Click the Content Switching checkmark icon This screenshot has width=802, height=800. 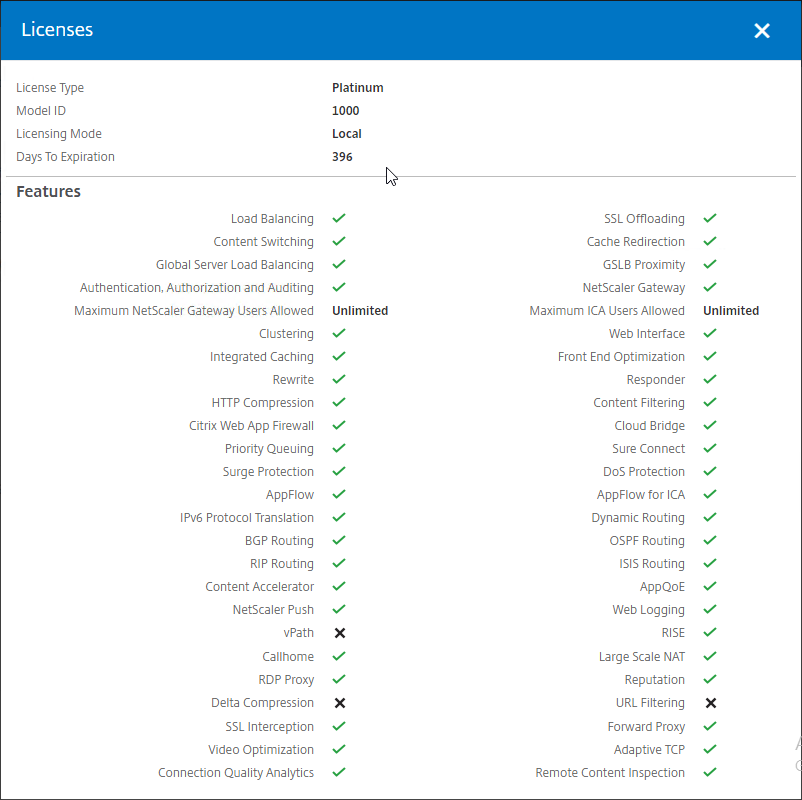coord(339,241)
